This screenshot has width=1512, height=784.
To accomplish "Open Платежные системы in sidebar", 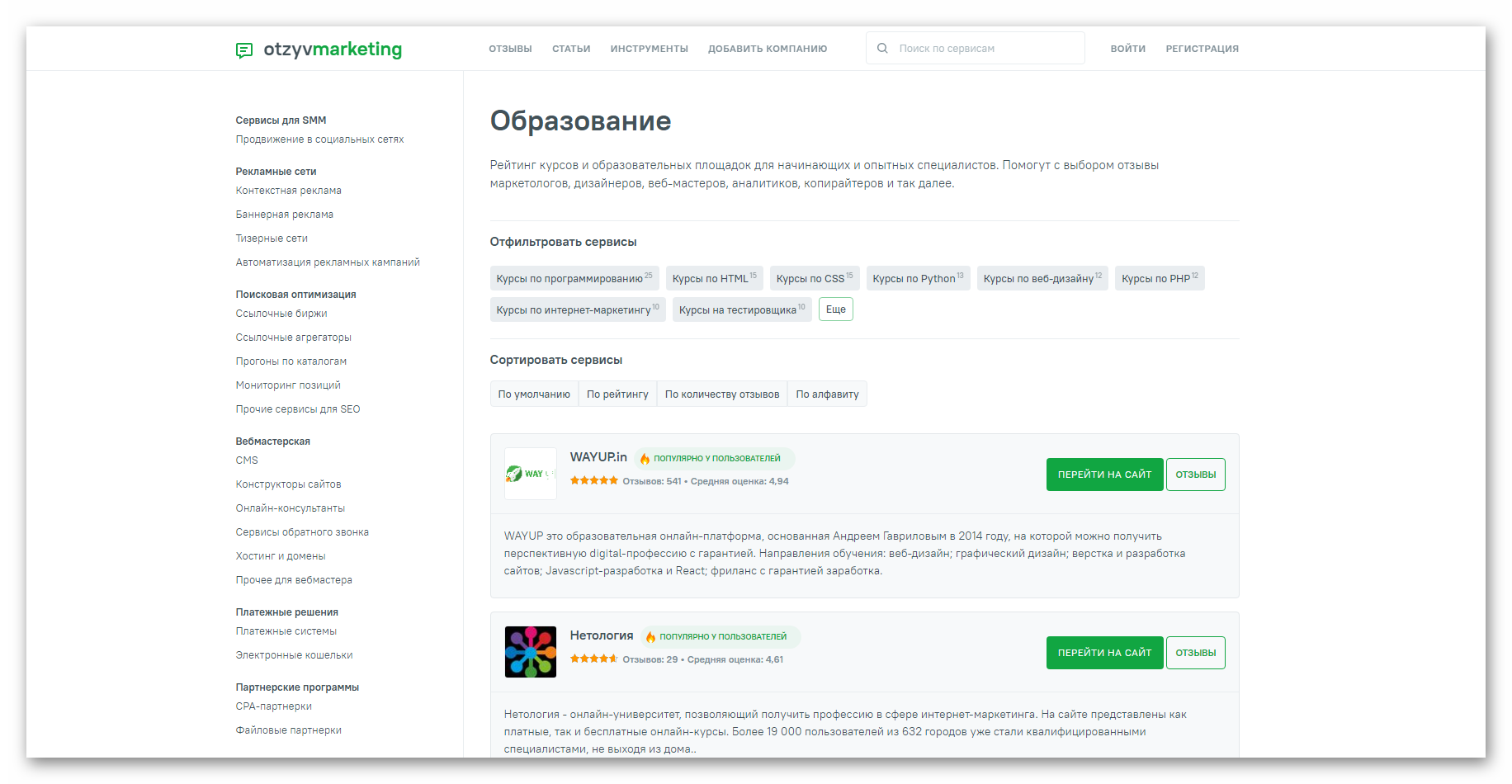I will coord(286,631).
